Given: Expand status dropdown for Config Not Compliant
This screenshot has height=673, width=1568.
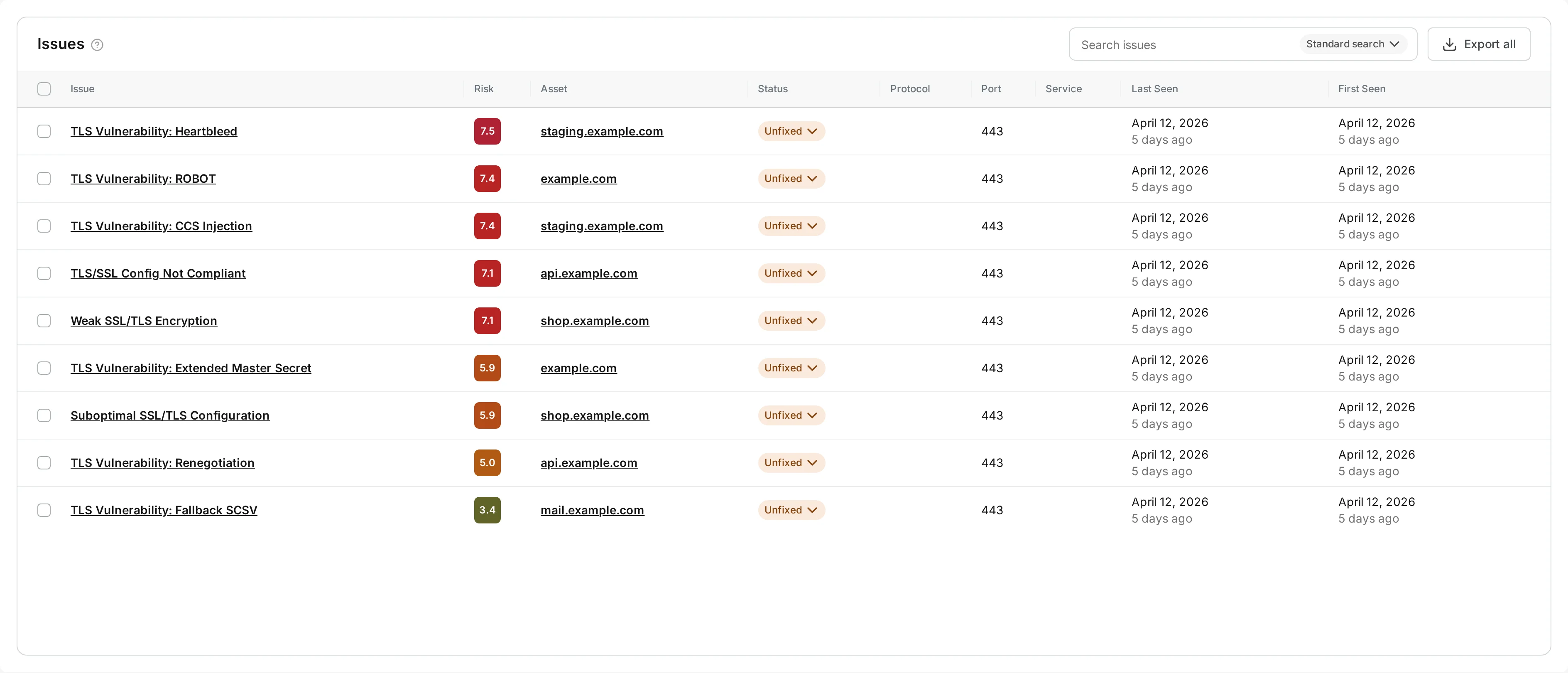Looking at the screenshot, I should pyautogui.click(x=791, y=273).
